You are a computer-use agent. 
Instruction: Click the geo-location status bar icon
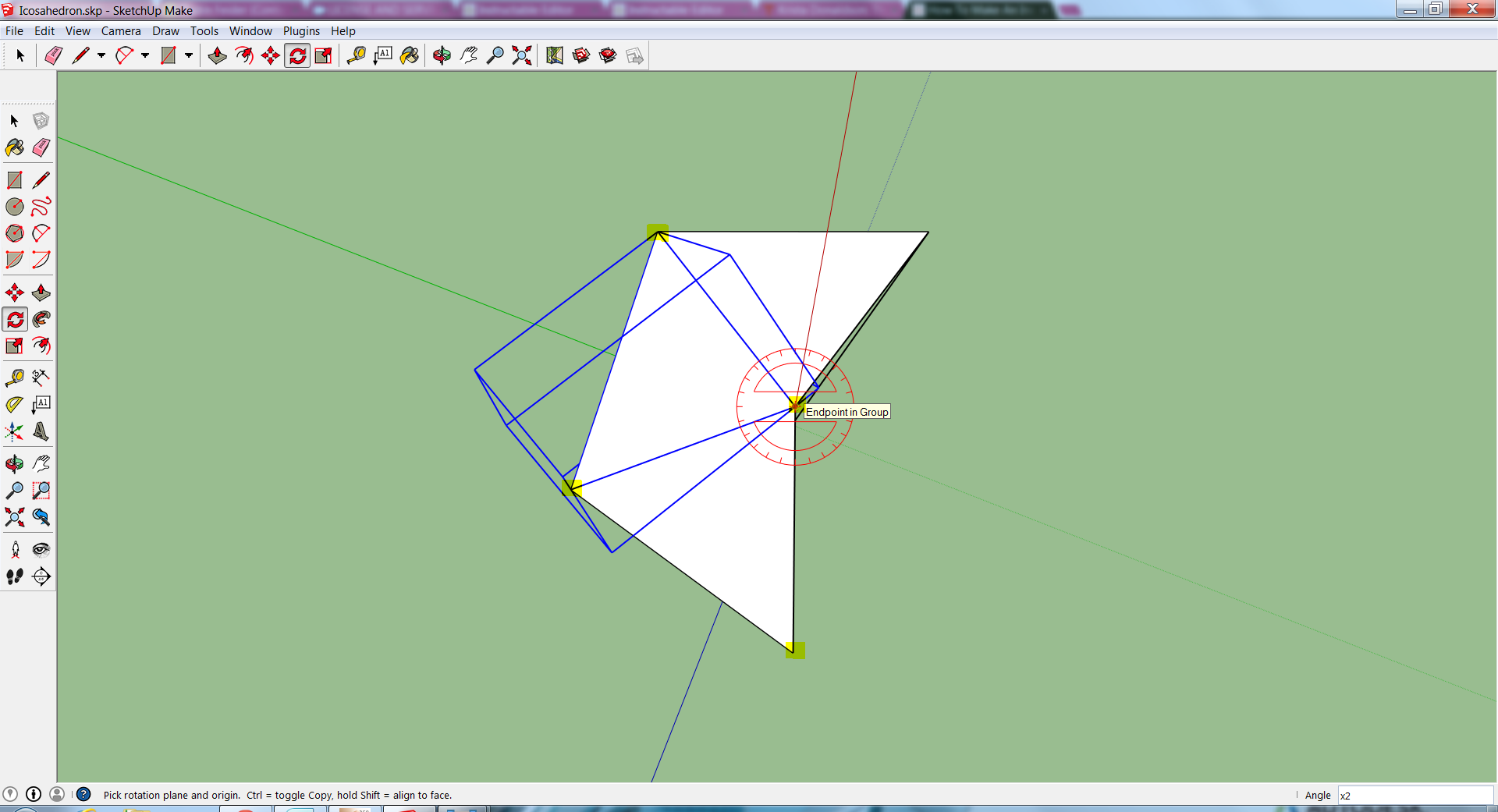pyautogui.click(x=10, y=794)
